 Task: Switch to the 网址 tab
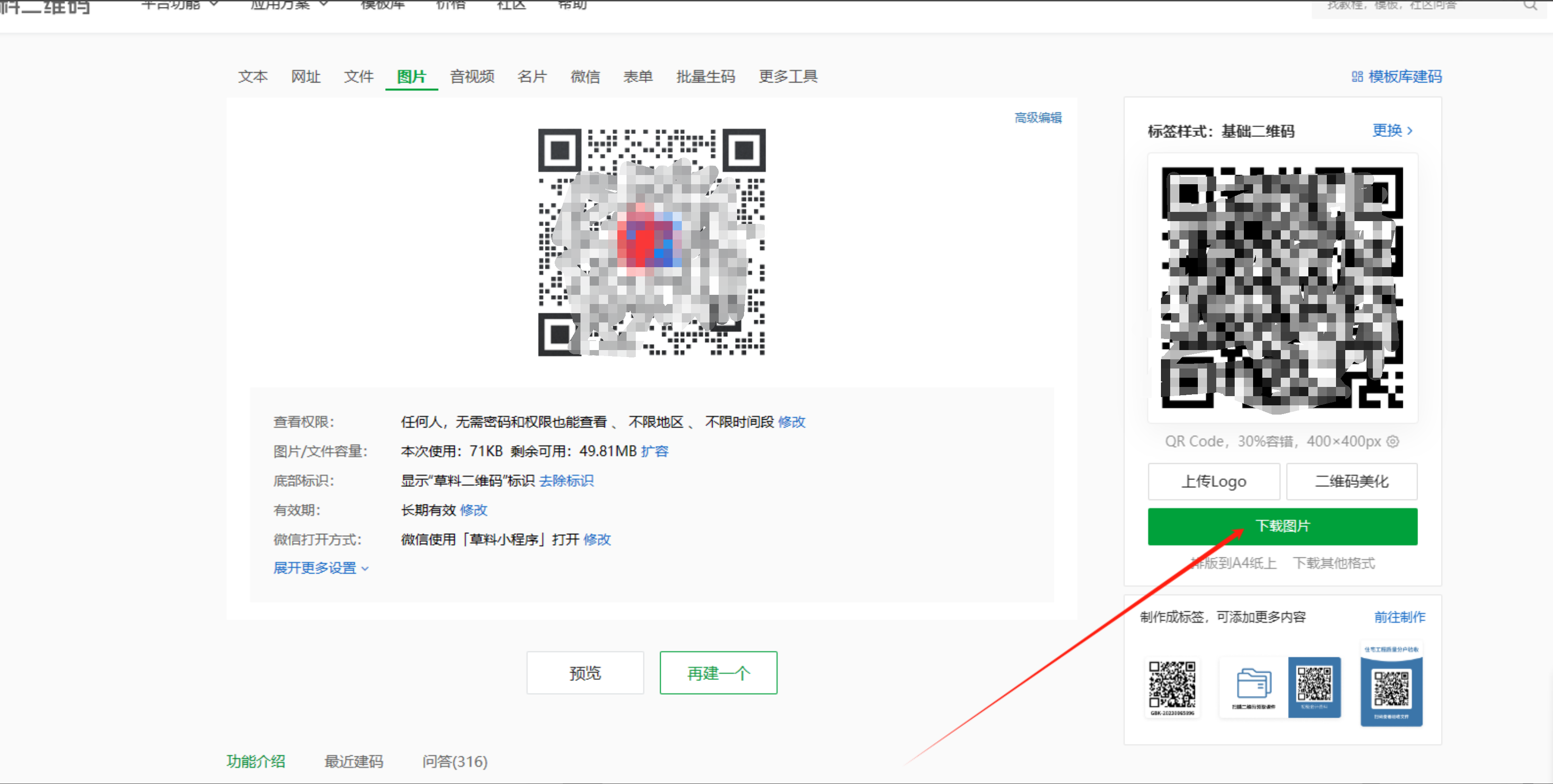(x=305, y=76)
